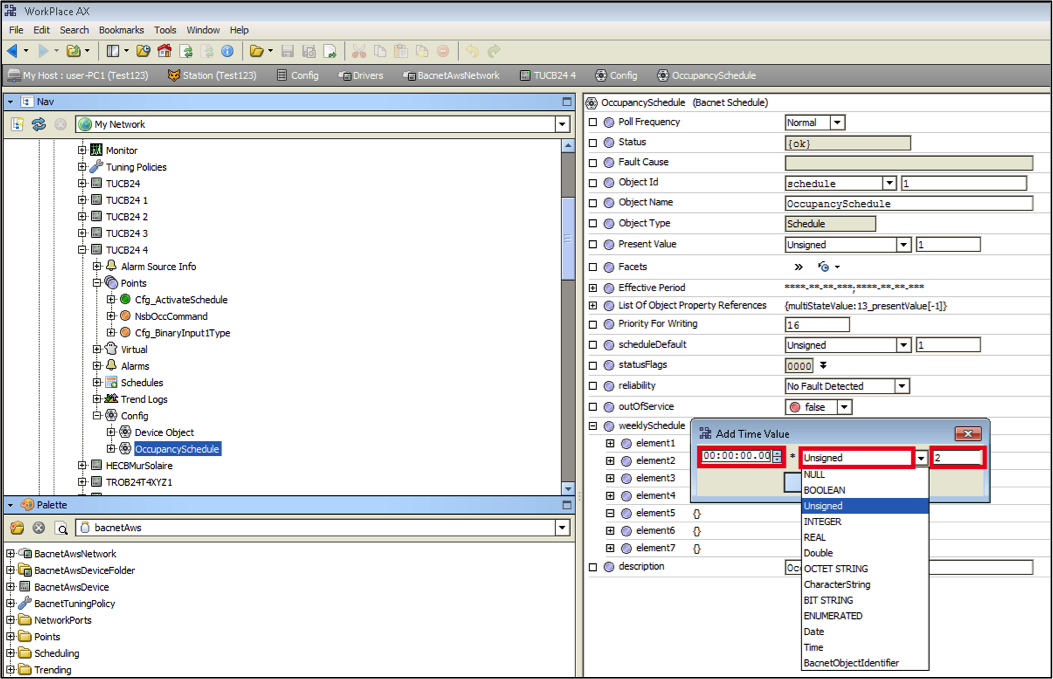Toggle the Status row checkbox
1053x679 pixels.
[592, 142]
